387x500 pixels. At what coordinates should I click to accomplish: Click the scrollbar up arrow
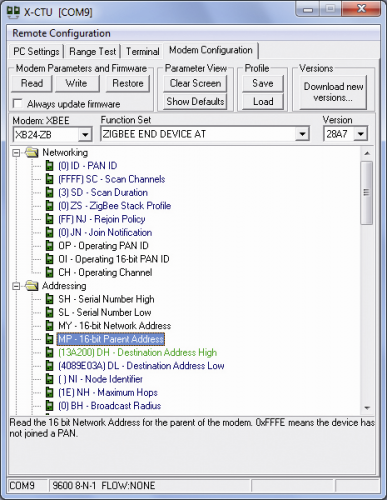[x=367, y=153]
